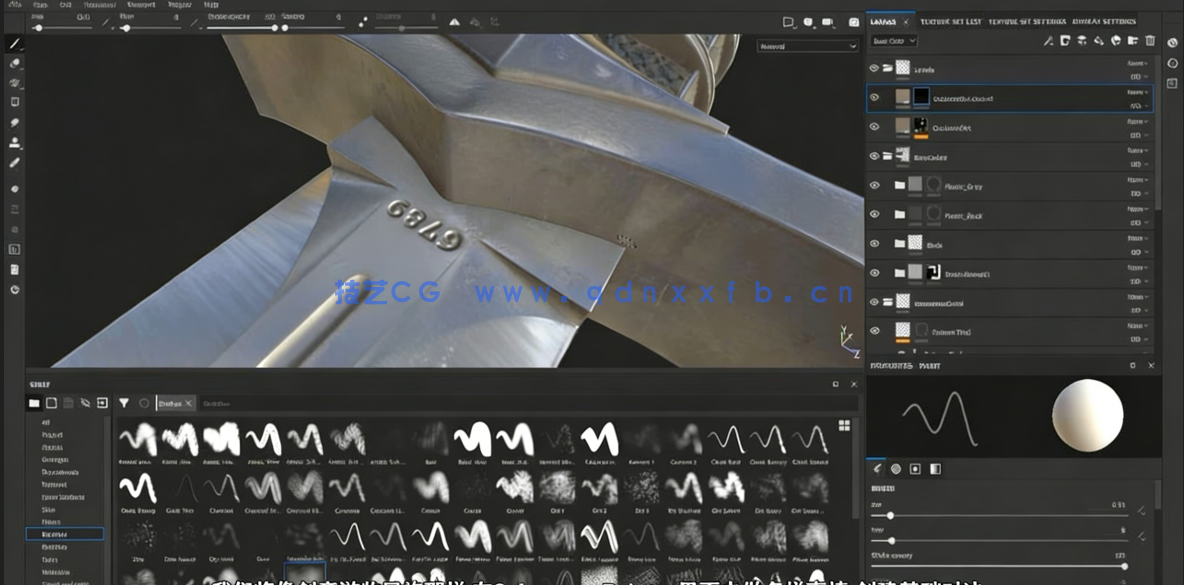This screenshot has width=1184, height=585.
Task: Open the blending mode dropdown in the viewport corner
Action: tap(808, 45)
